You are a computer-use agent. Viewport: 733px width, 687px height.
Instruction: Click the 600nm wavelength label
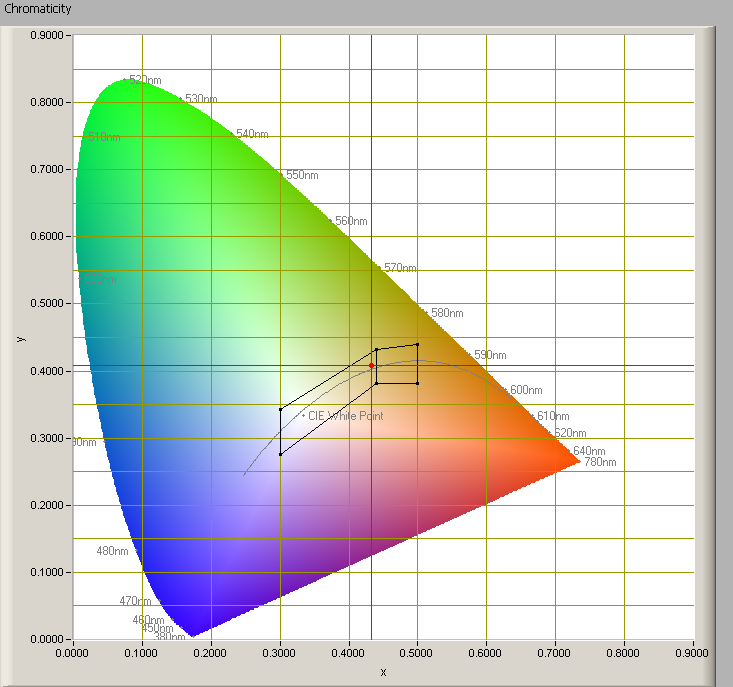click(x=526, y=390)
